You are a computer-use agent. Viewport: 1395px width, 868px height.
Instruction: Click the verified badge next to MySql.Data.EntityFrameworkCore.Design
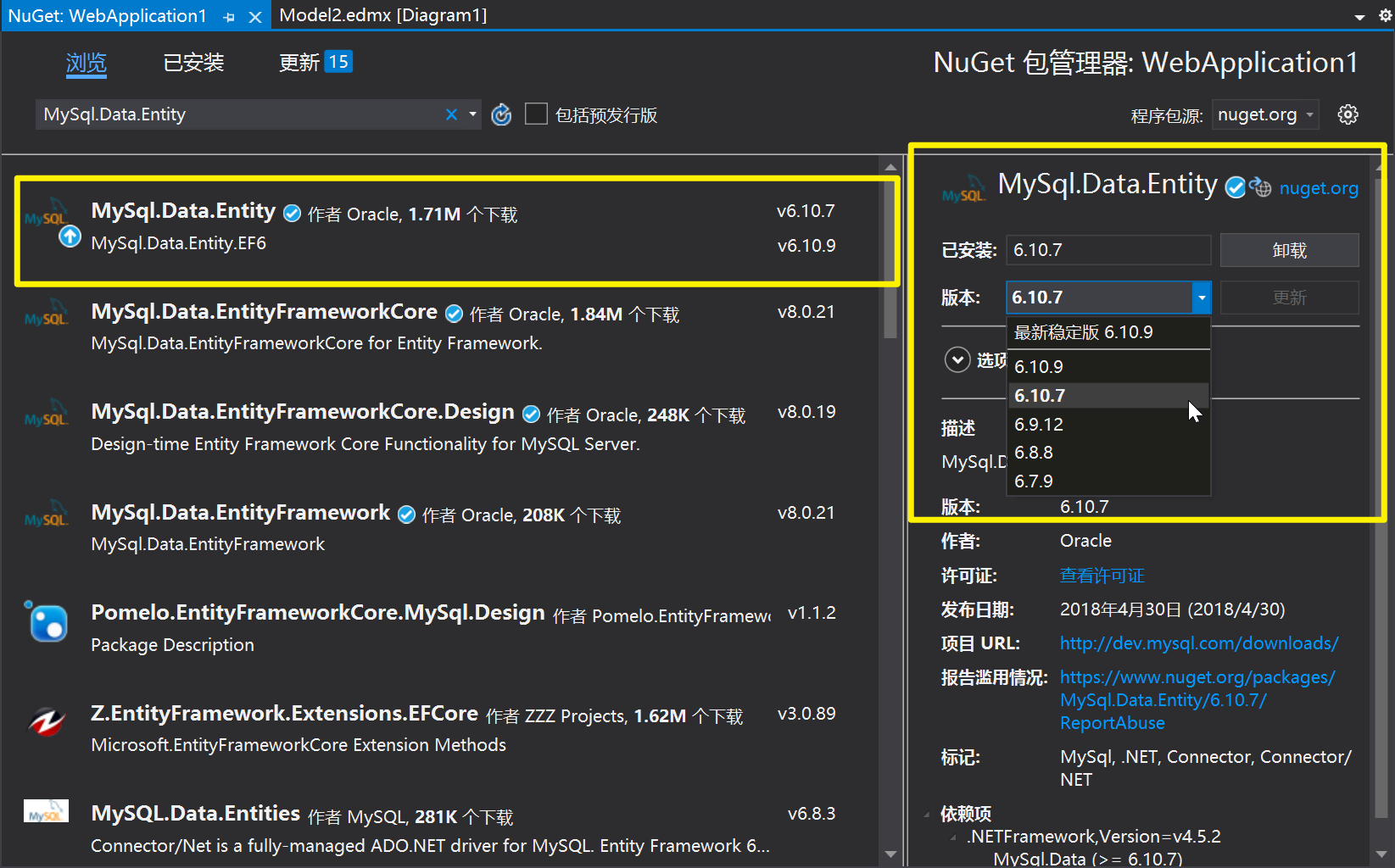point(531,415)
